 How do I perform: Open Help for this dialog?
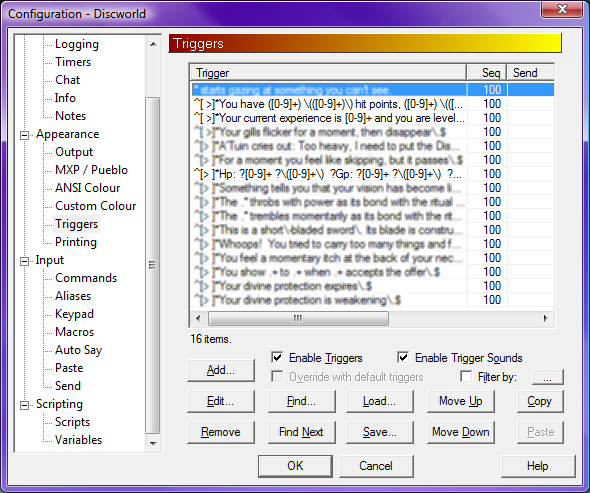(x=538, y=466)
